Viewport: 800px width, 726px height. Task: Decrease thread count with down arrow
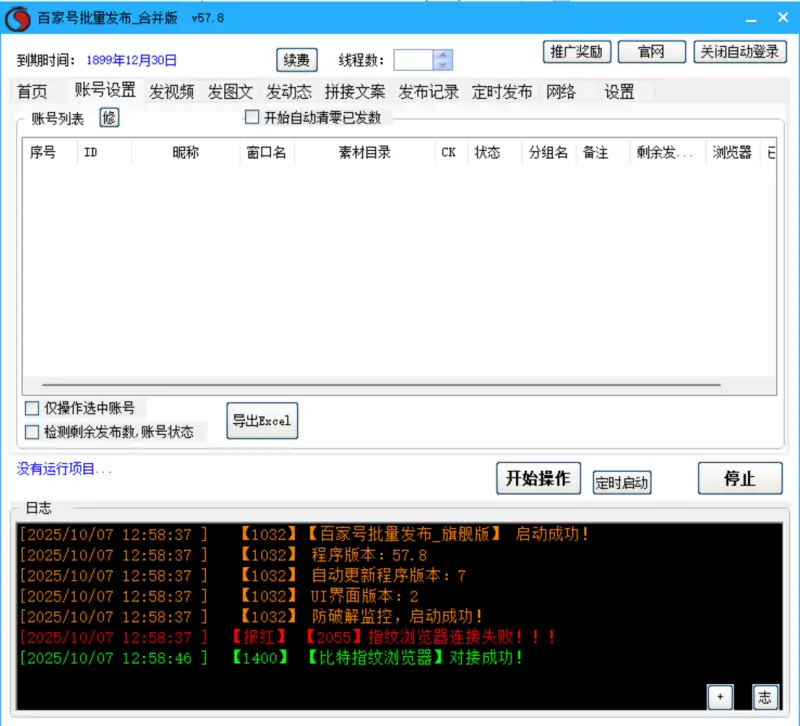[x=443, y=65]
